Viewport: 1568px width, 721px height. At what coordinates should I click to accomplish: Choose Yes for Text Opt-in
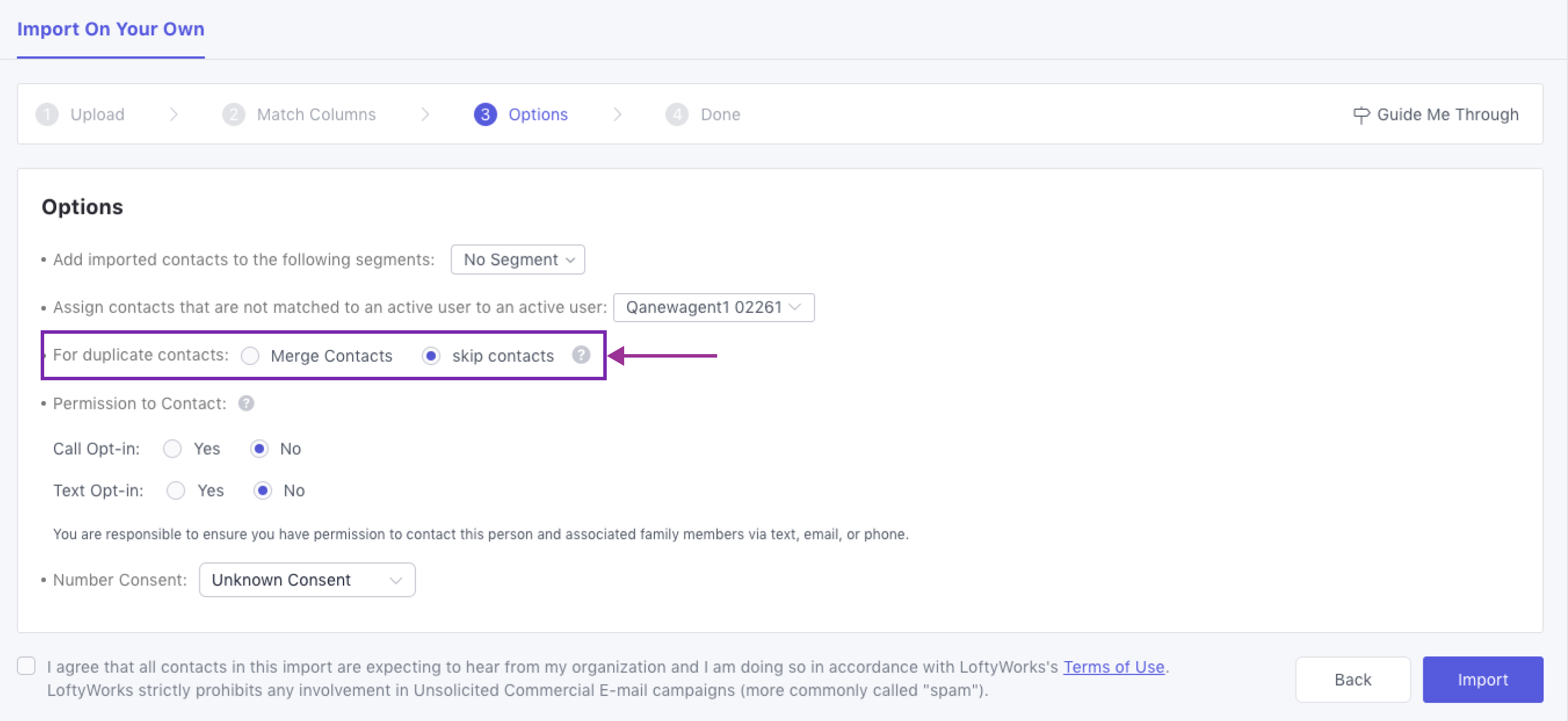[x=176, y=490]
